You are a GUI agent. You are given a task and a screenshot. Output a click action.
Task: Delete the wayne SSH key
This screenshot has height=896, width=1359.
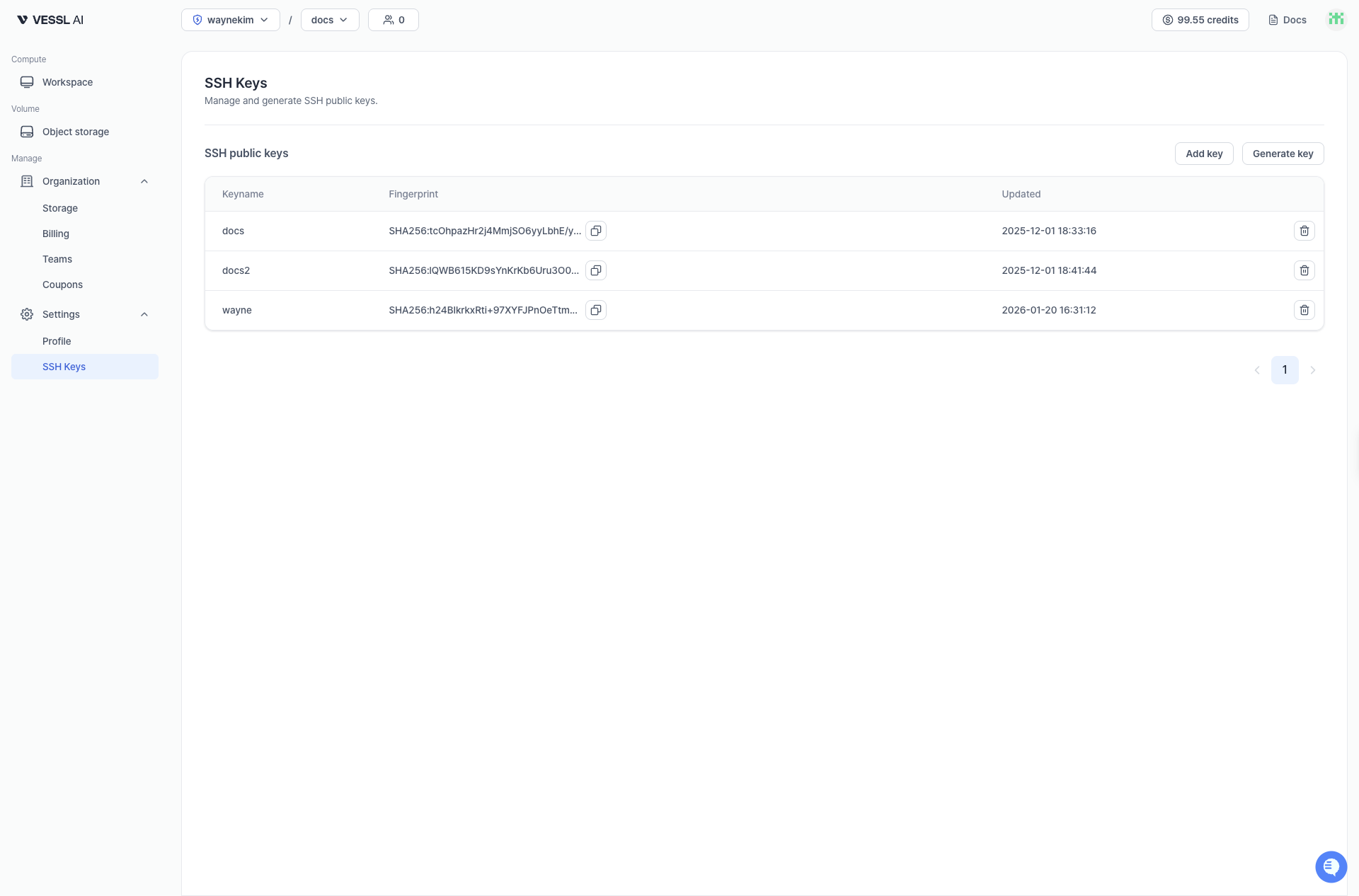click(x=1304, y=310)
